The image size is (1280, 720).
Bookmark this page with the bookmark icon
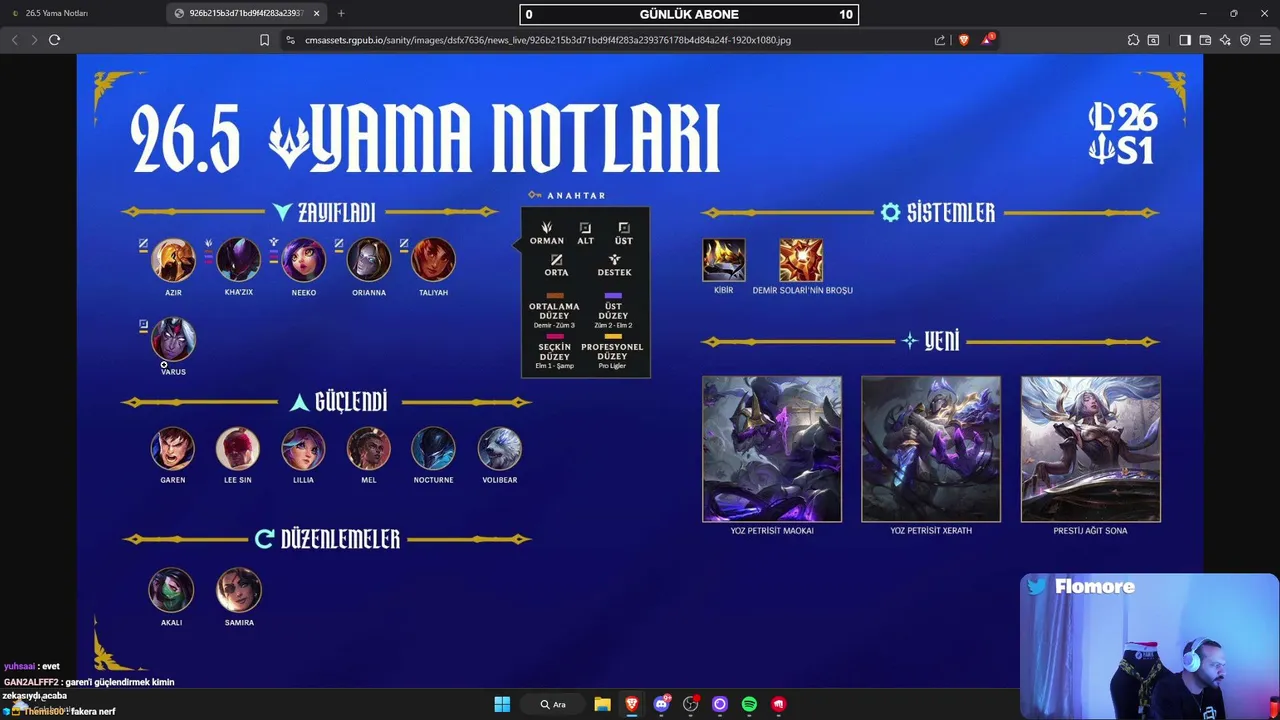[x=264, y=40]
